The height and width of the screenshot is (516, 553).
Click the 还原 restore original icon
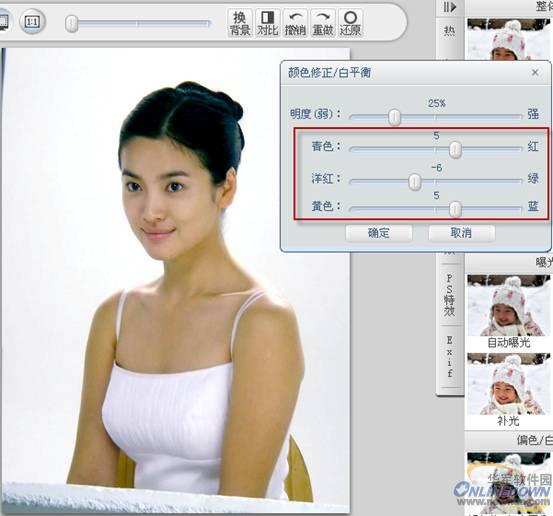pyautogui.click(x=351, y=23)
